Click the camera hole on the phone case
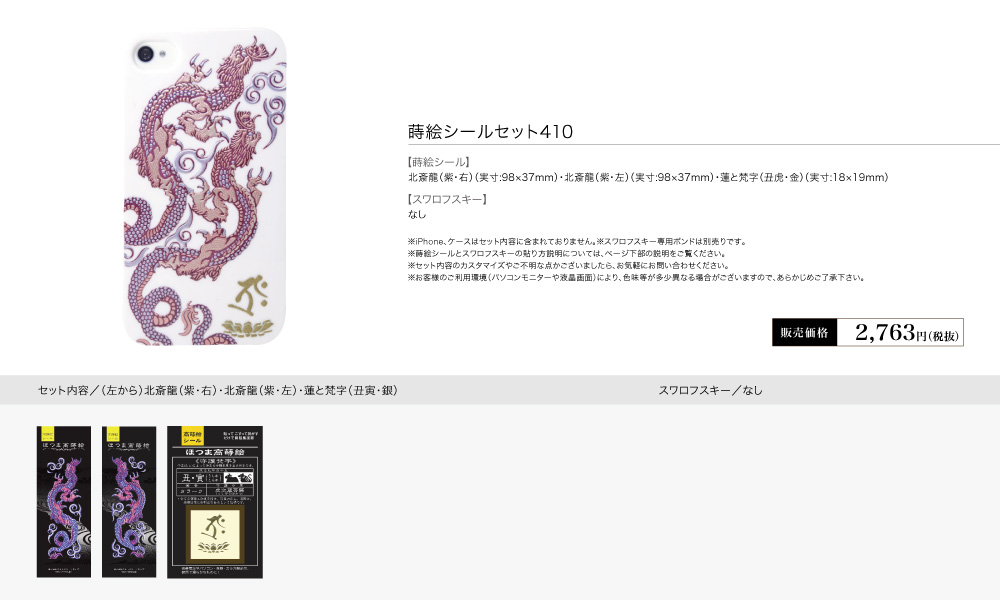Image resolution: width=1000 pixels, height=600 pixels. (x=145, y=54)
